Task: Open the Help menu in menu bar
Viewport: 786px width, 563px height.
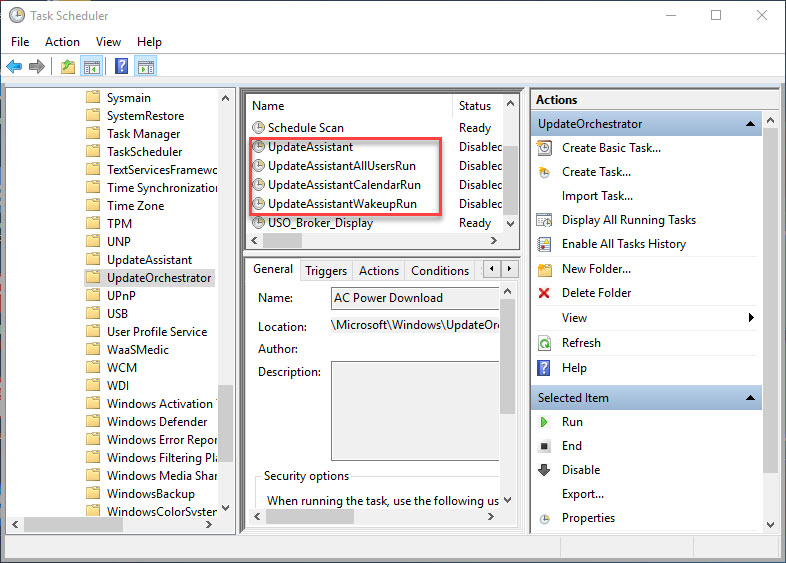Action: tap(149, 42)
